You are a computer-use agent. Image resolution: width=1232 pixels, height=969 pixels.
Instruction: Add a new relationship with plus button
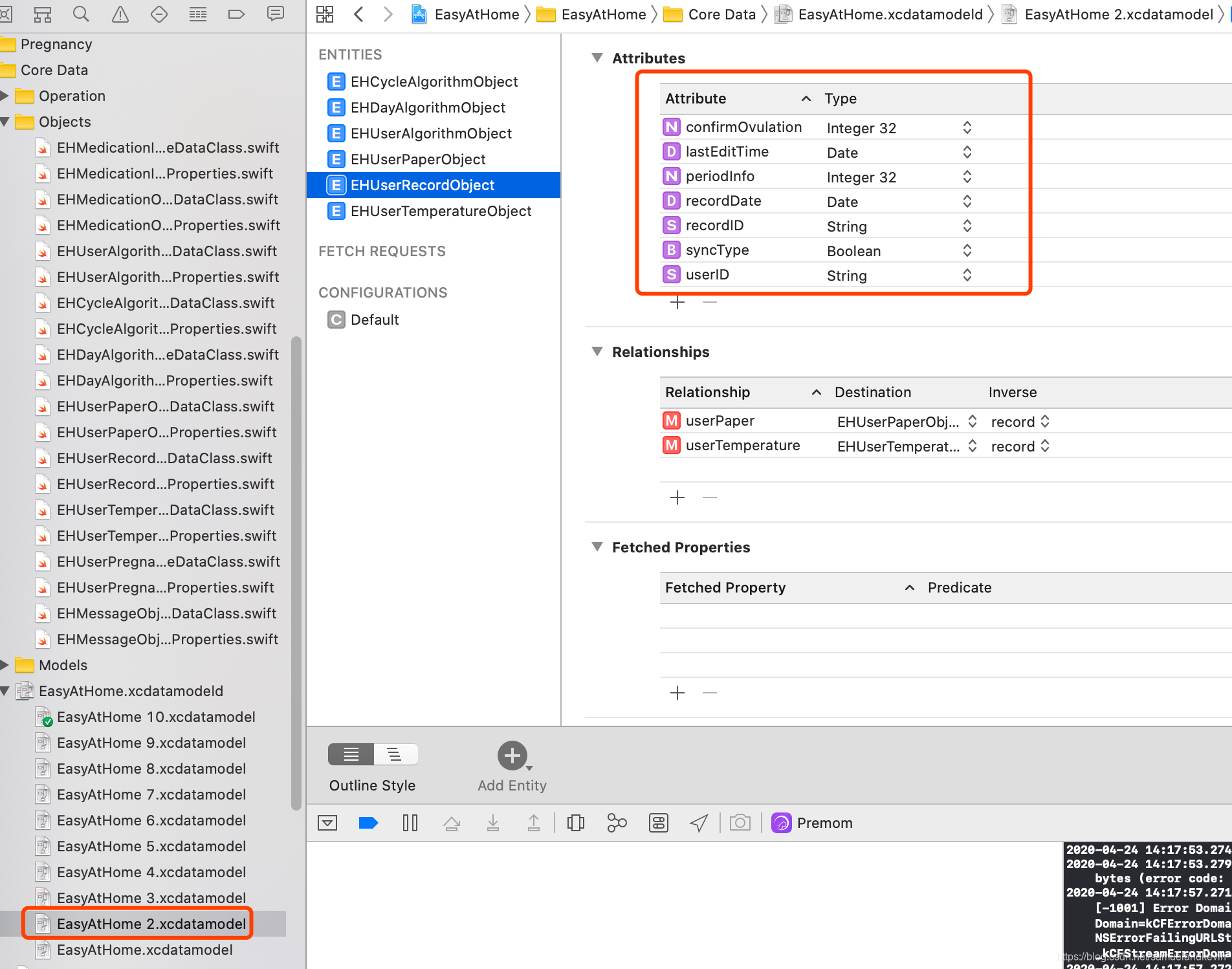pos(677,497)
